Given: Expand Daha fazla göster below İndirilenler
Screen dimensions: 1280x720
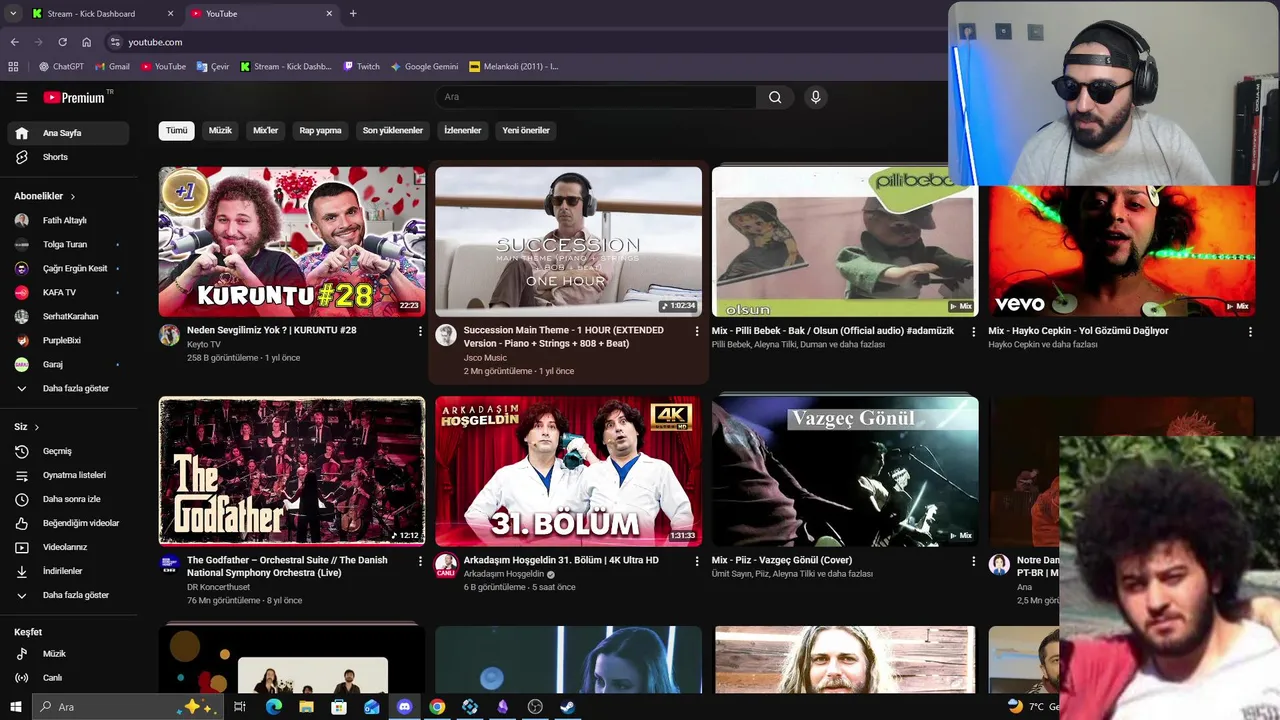Looking at the screenshot, I should point(68,595).
